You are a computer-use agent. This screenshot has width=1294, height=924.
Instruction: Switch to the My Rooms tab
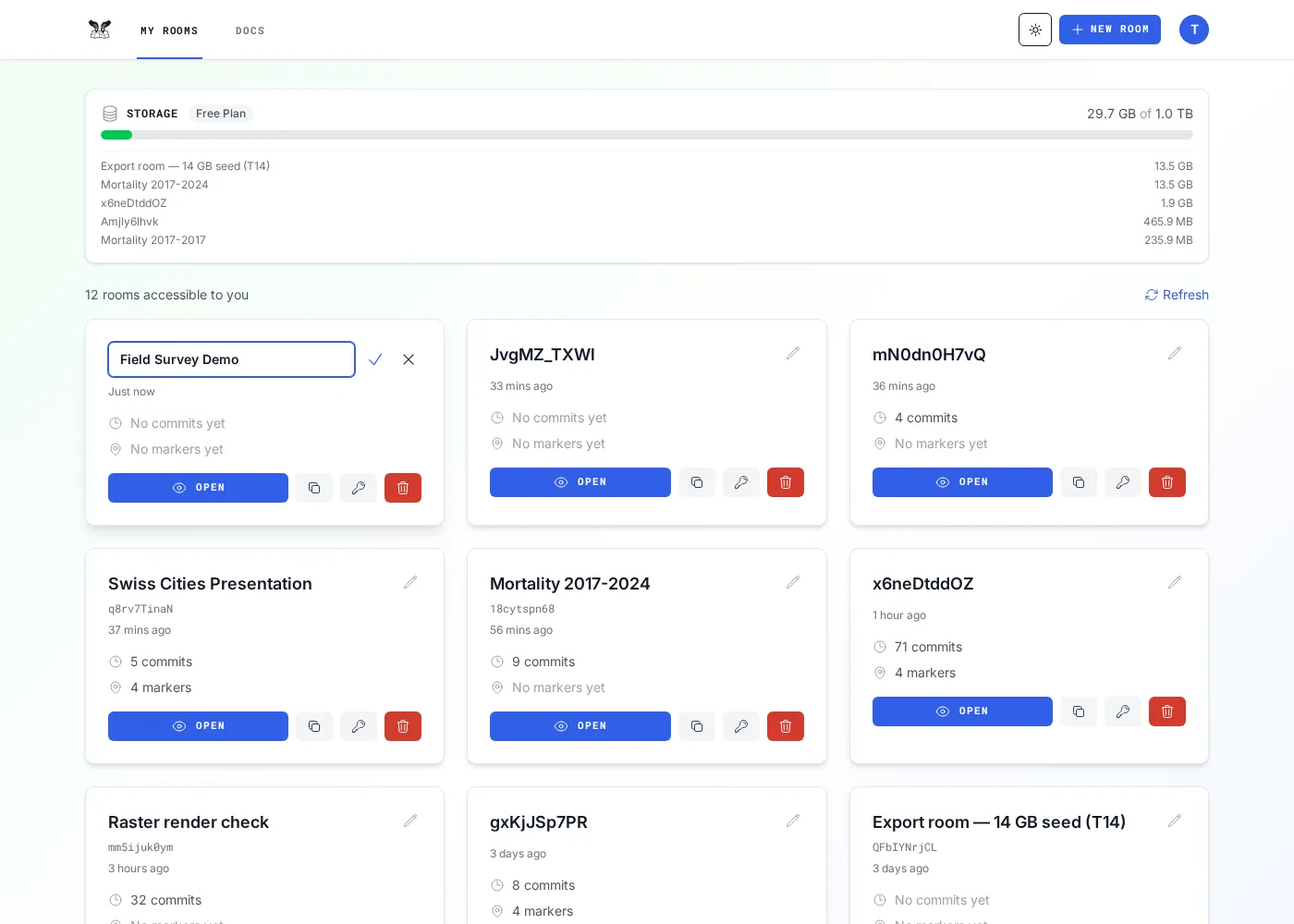click(169, 30)
